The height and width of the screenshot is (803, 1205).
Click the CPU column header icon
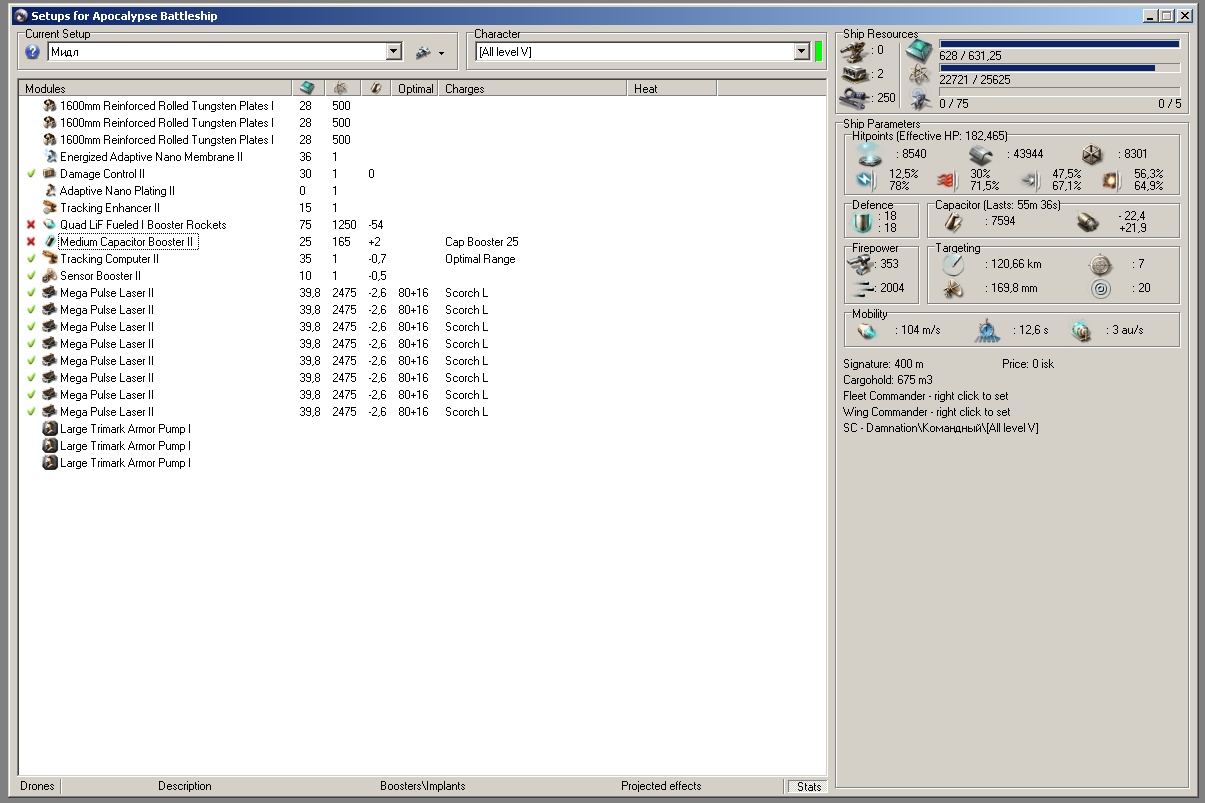pyautogui.click(x=307, y=88)
